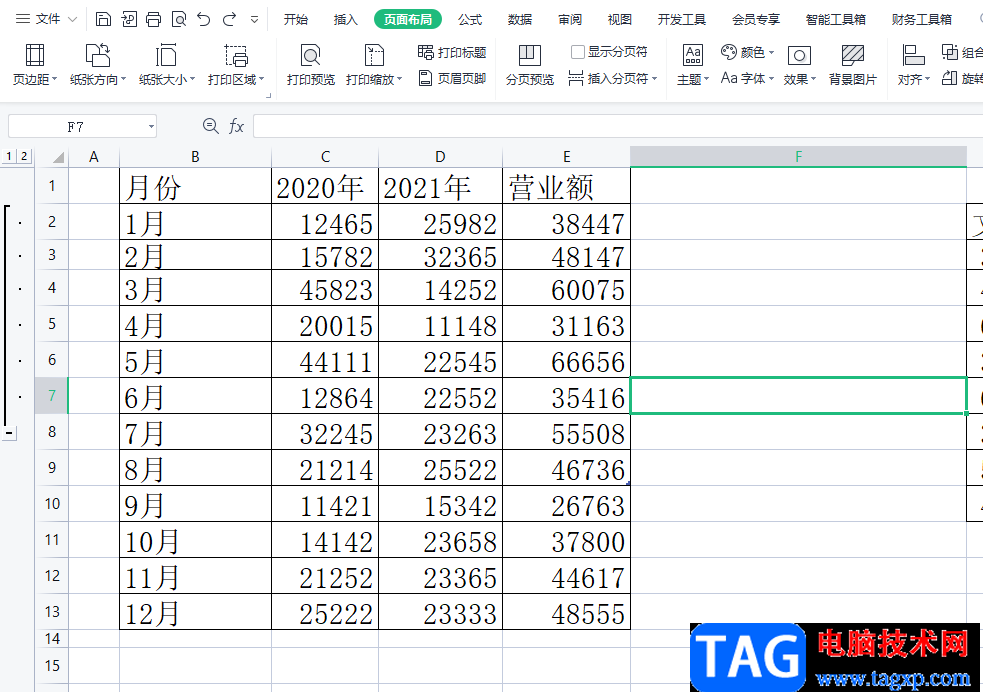Select cell containing 44617
Viewport: 983px width, 692px height.
pos(566,576)
